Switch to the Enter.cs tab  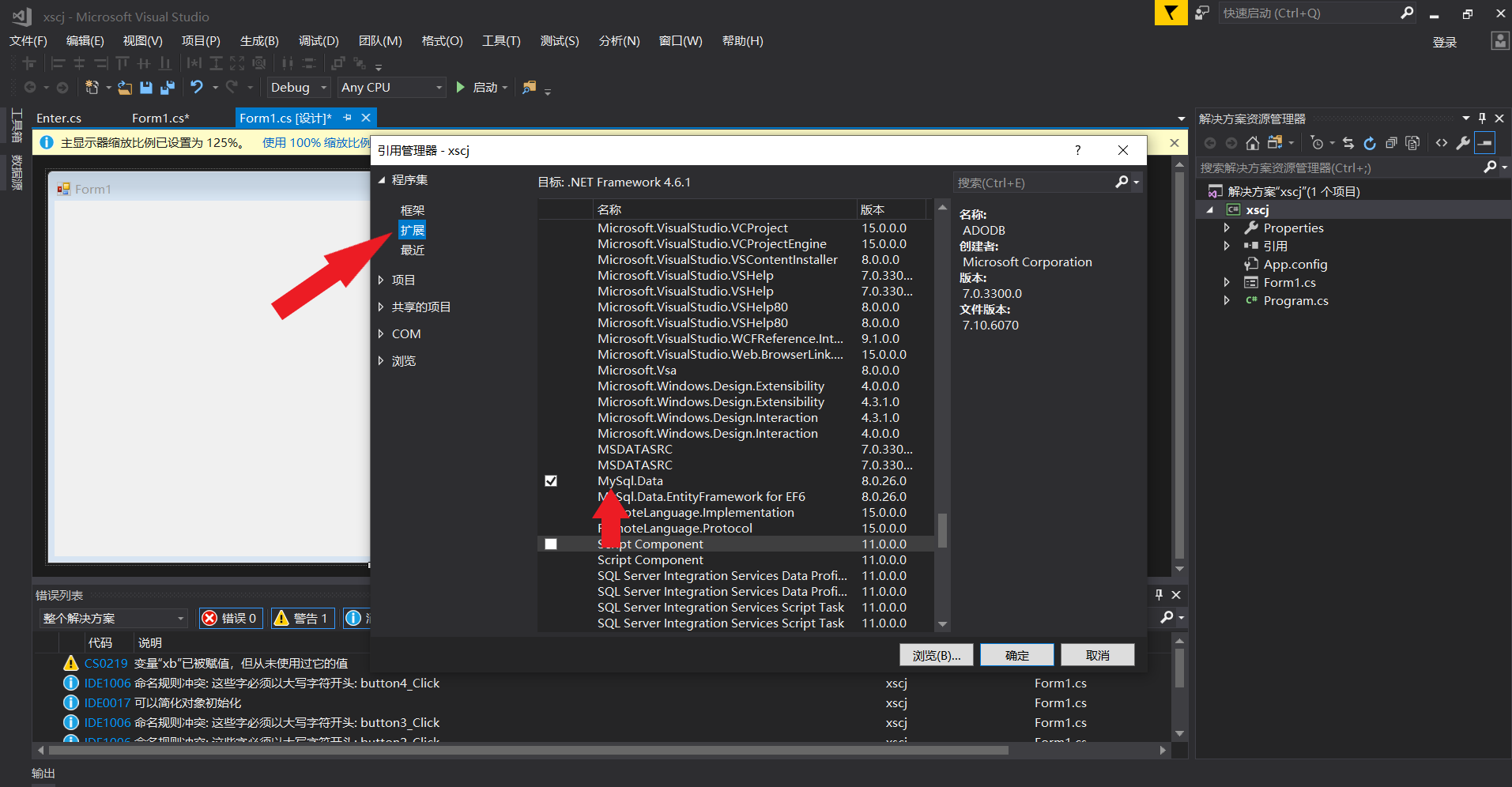pos(58,119)
